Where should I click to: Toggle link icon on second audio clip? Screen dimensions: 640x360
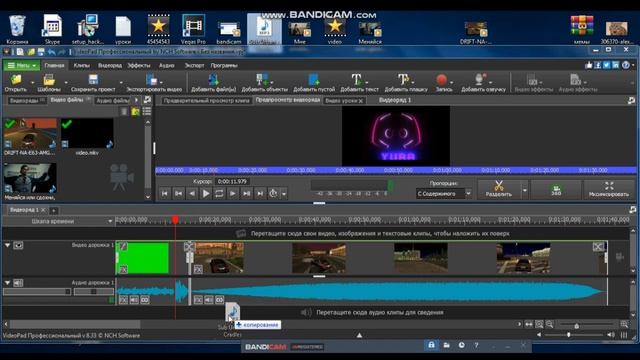(x=219, y=300)
